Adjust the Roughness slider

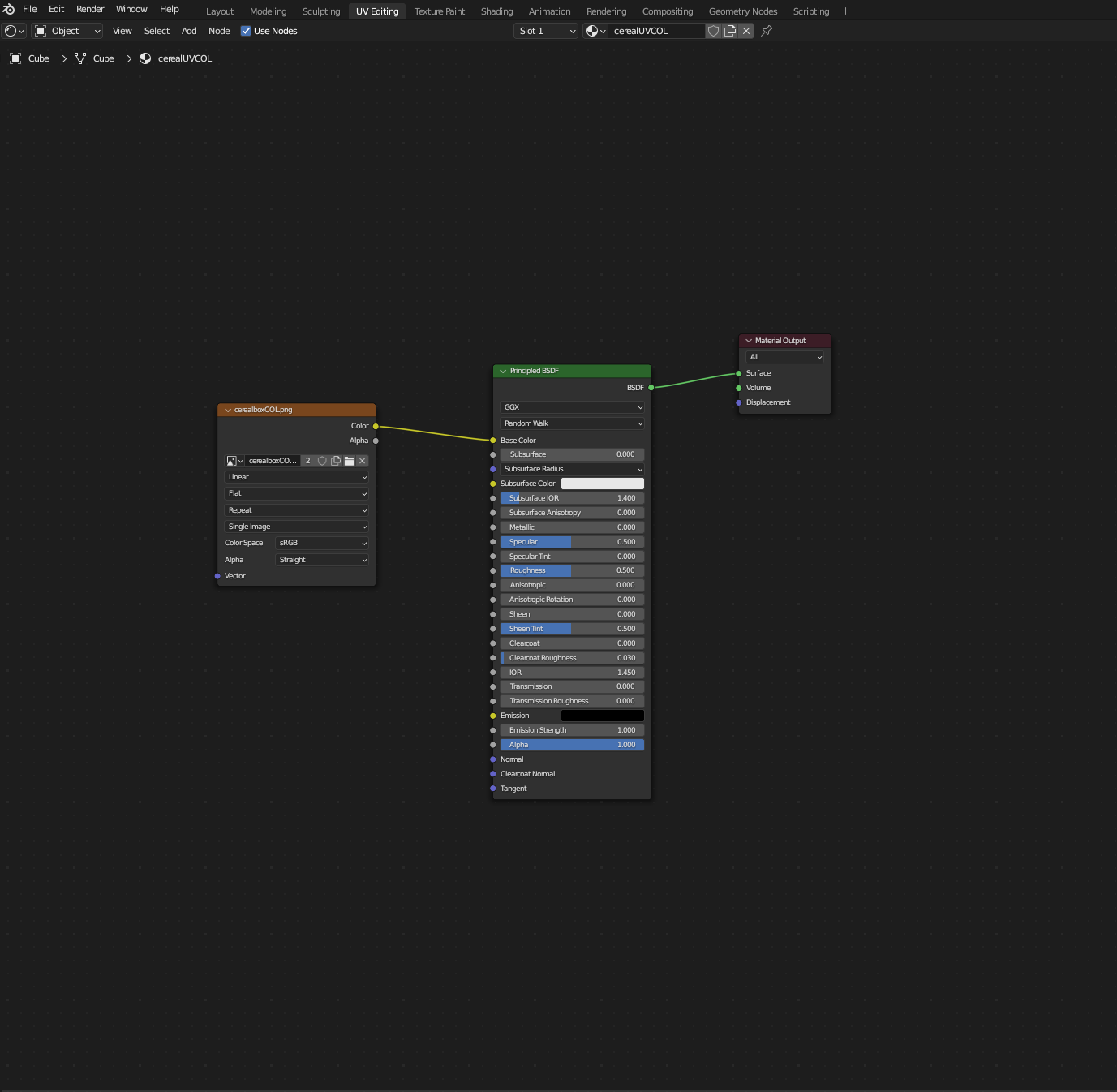pyautogui.click(x=572, y=570)
